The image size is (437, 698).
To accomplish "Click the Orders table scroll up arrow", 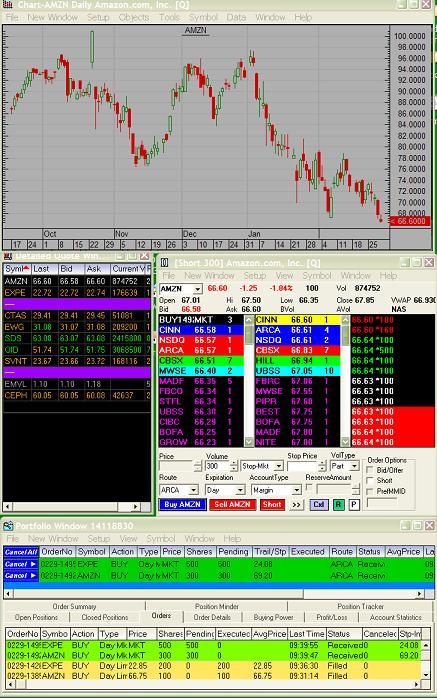I will pos(426,645).
